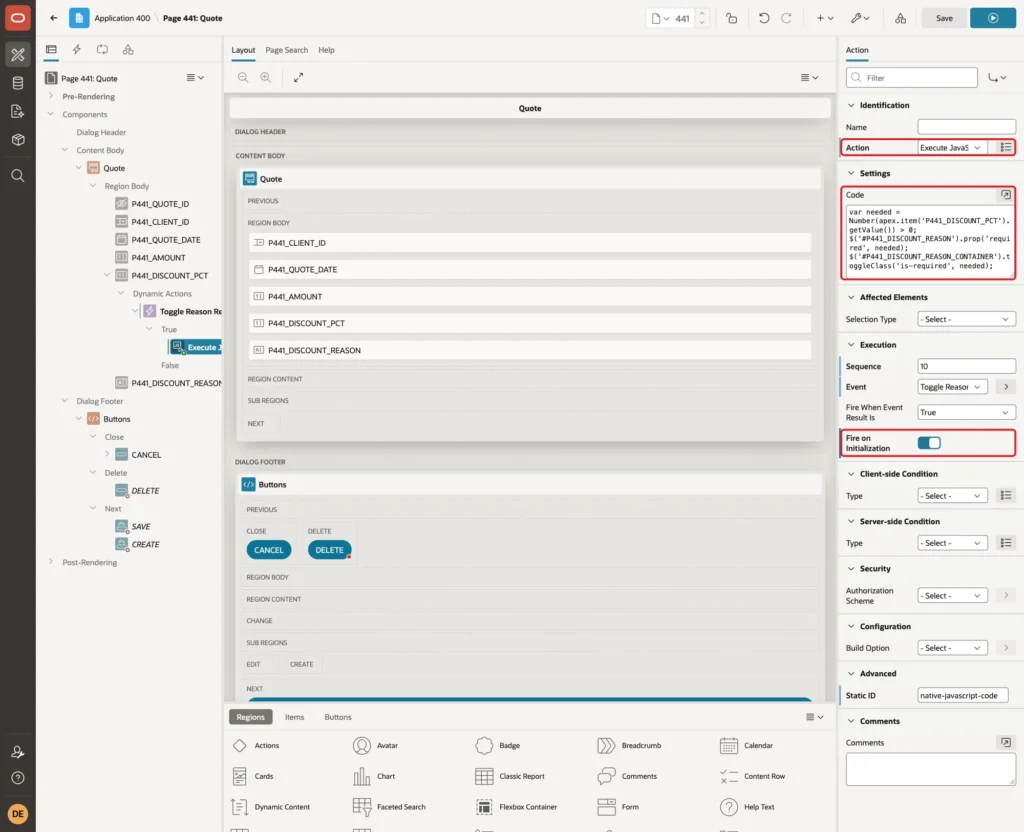Image resolution: width=1024 pixels, height=832 pixels.
Task: Open the Build Option dropdown
Action: [x=952, y=648]
